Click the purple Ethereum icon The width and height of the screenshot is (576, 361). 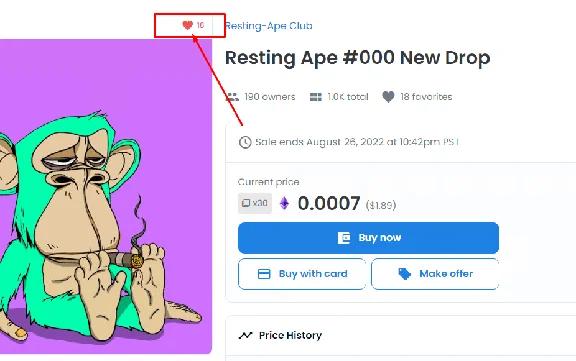coord(284,203)
